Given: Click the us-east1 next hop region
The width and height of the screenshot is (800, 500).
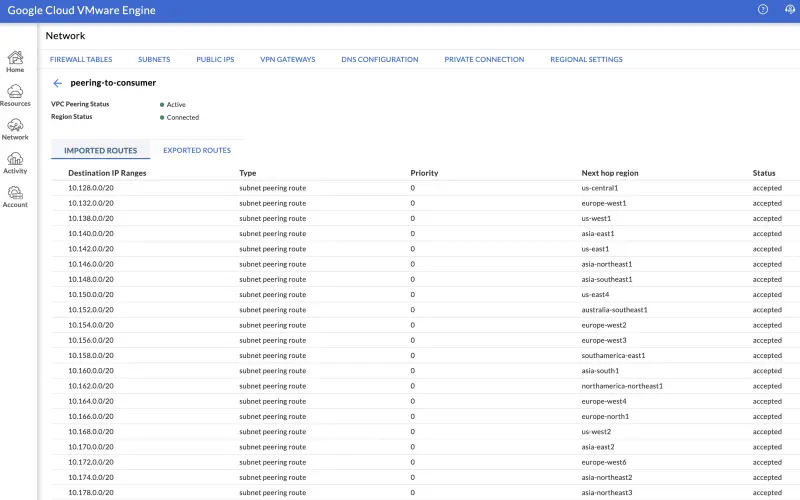Looking at the screenshot, I should [595, 249].
